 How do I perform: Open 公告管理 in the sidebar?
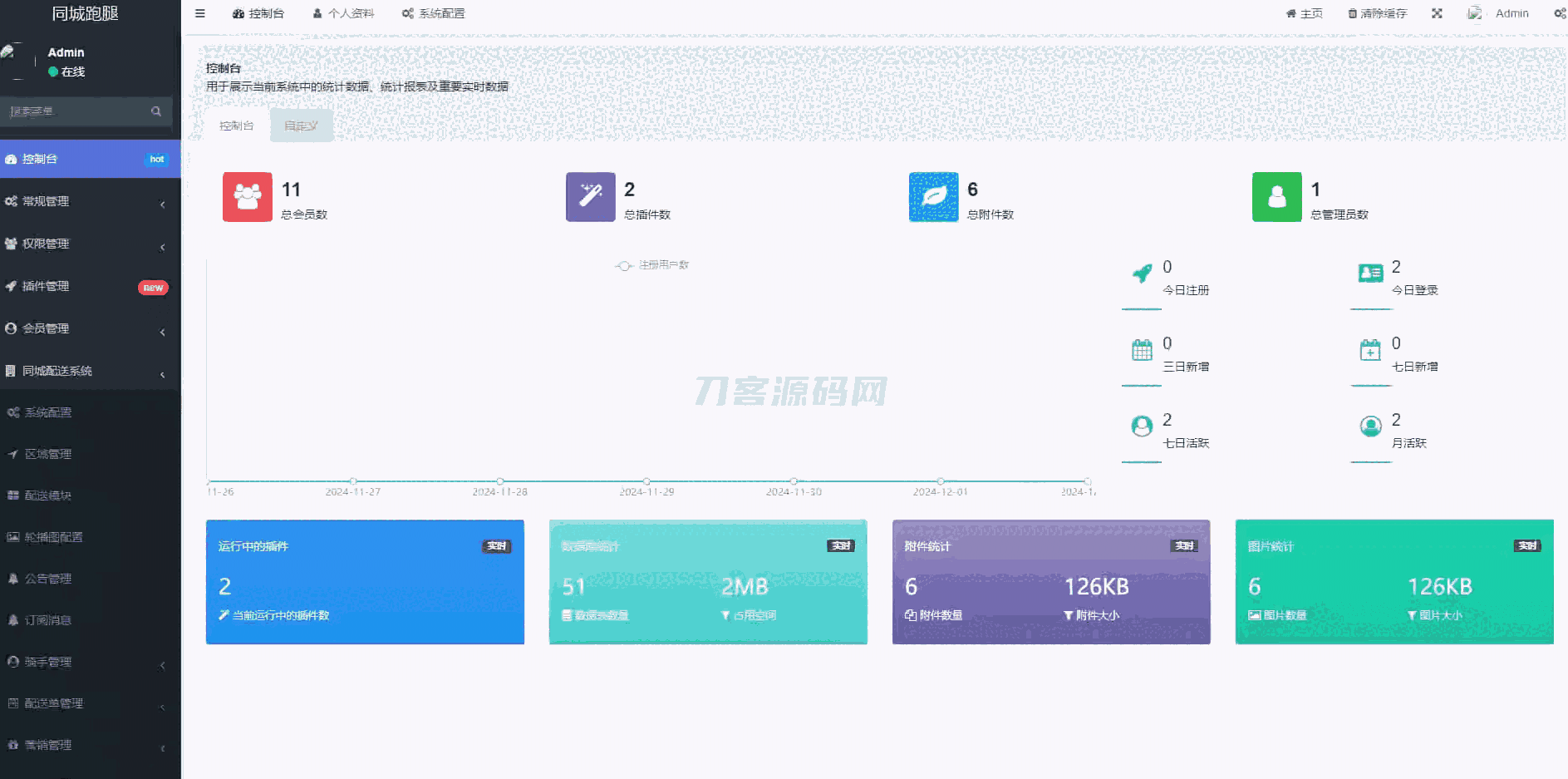pos(90,579)
